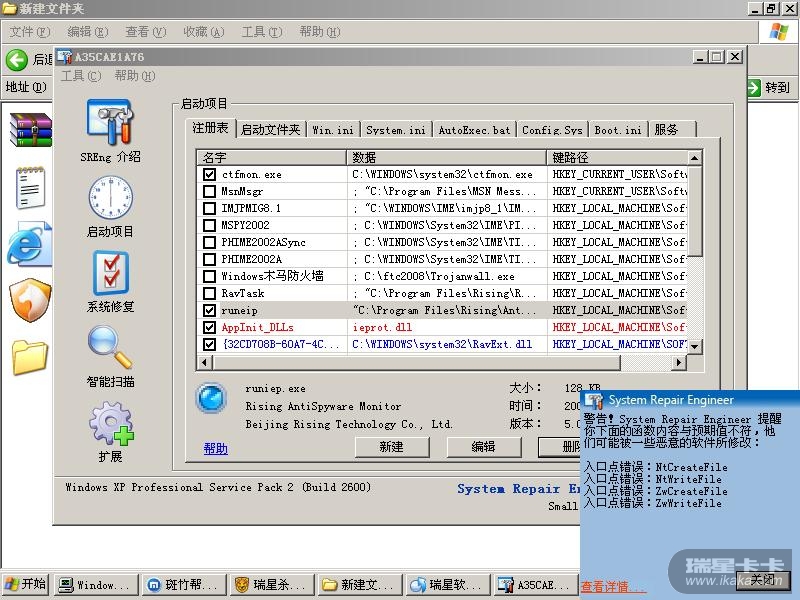Open the Internet Explorer file icon
The height and width of the screenshot is (600, 800).
(x=30, y=244)
